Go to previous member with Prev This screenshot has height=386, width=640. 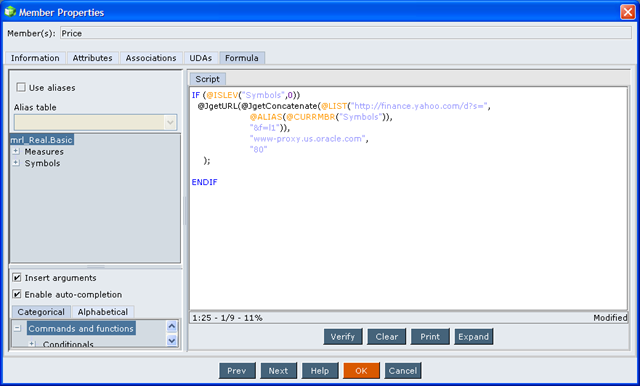237,370
